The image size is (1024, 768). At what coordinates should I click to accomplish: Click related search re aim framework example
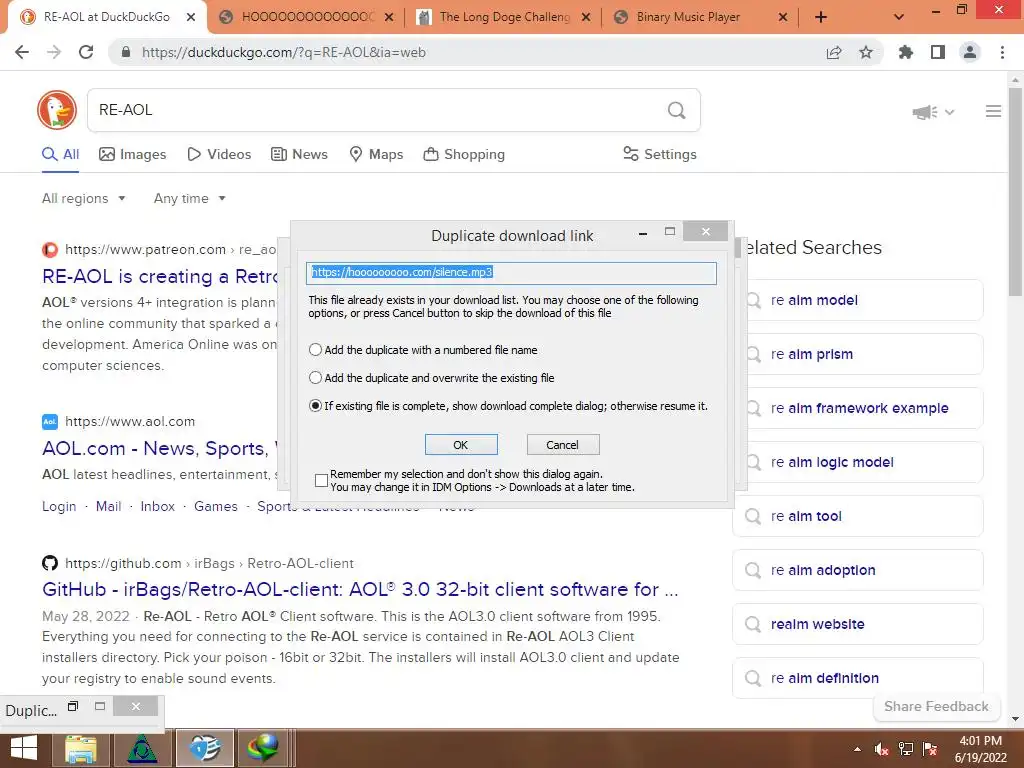pyautogui.click(x=857, y=408)
